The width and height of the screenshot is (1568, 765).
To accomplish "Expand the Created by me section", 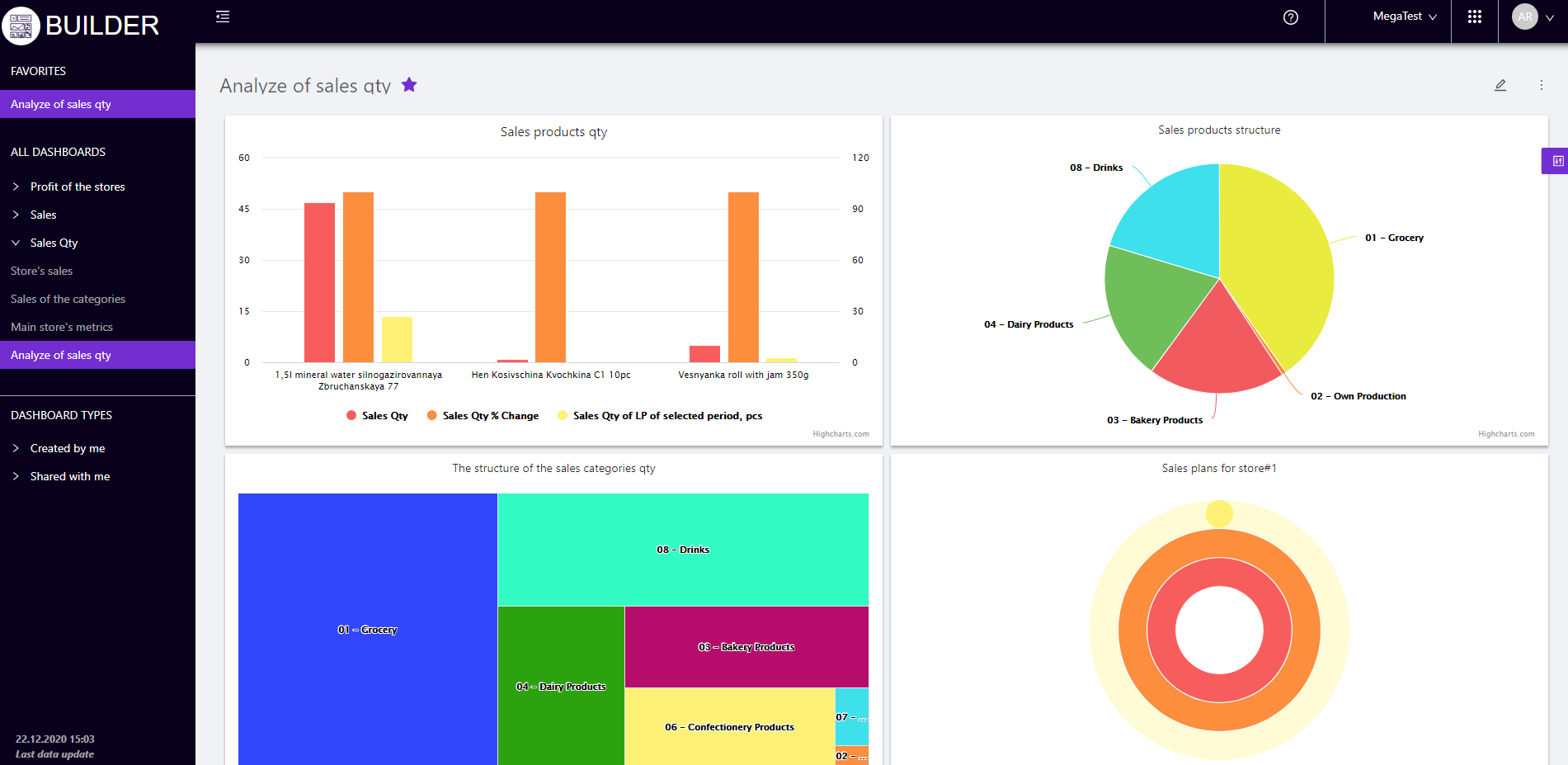I will coord(68,448).
